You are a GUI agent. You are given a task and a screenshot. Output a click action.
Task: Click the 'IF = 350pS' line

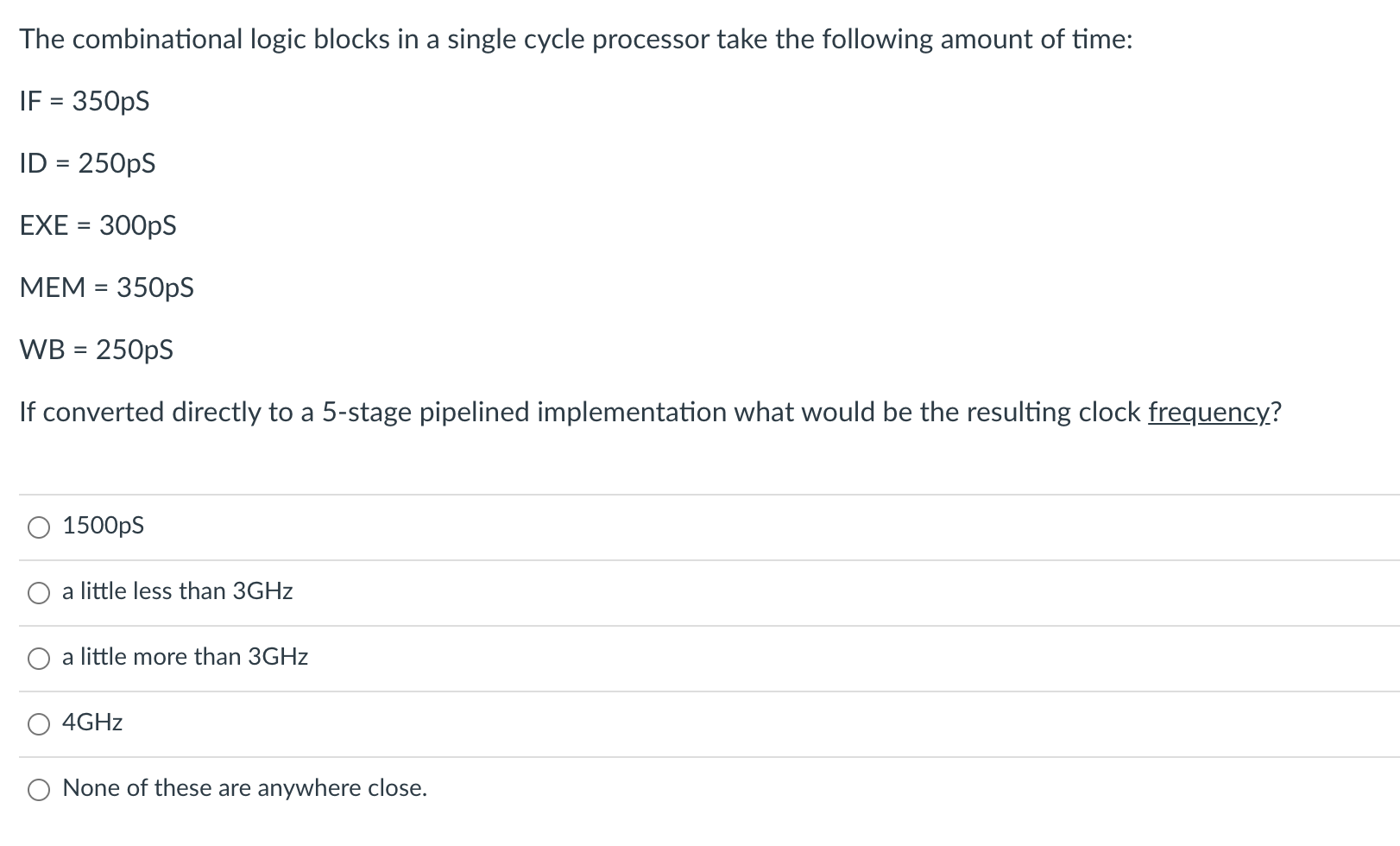[83, 101]
